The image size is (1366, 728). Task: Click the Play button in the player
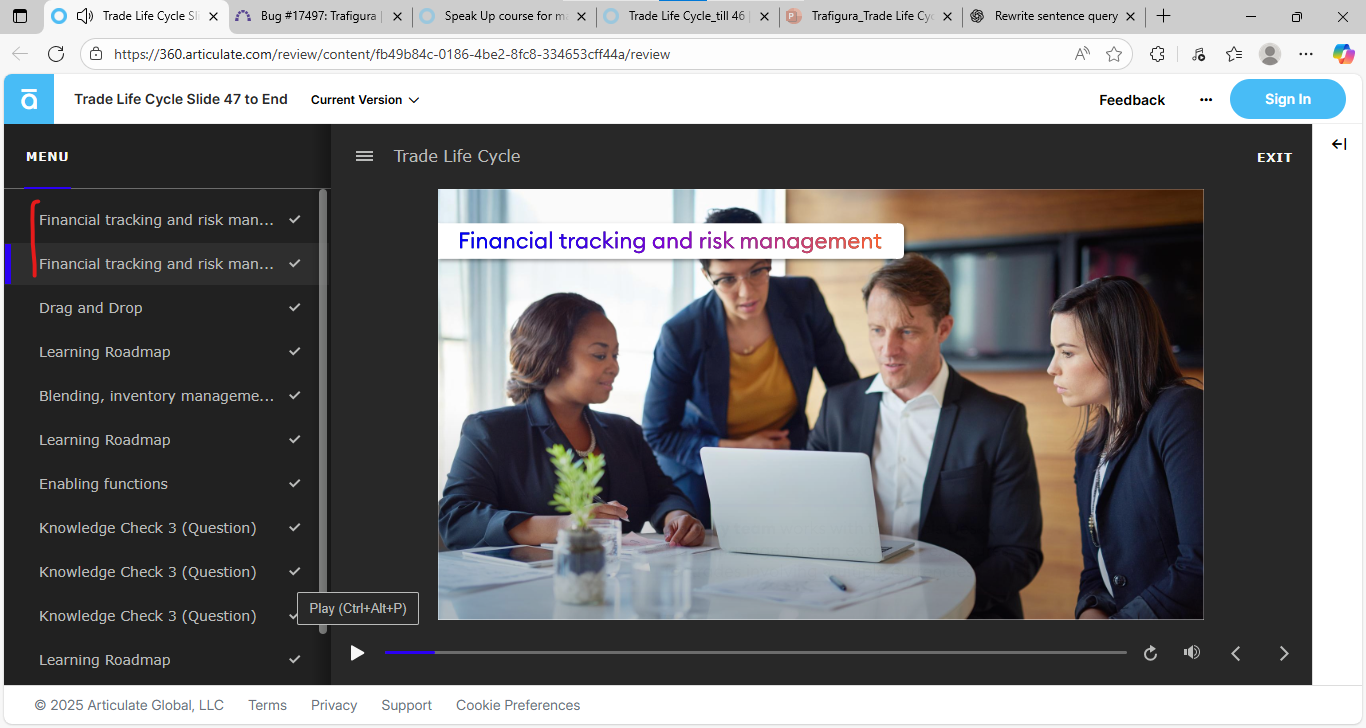click(357, 653)
